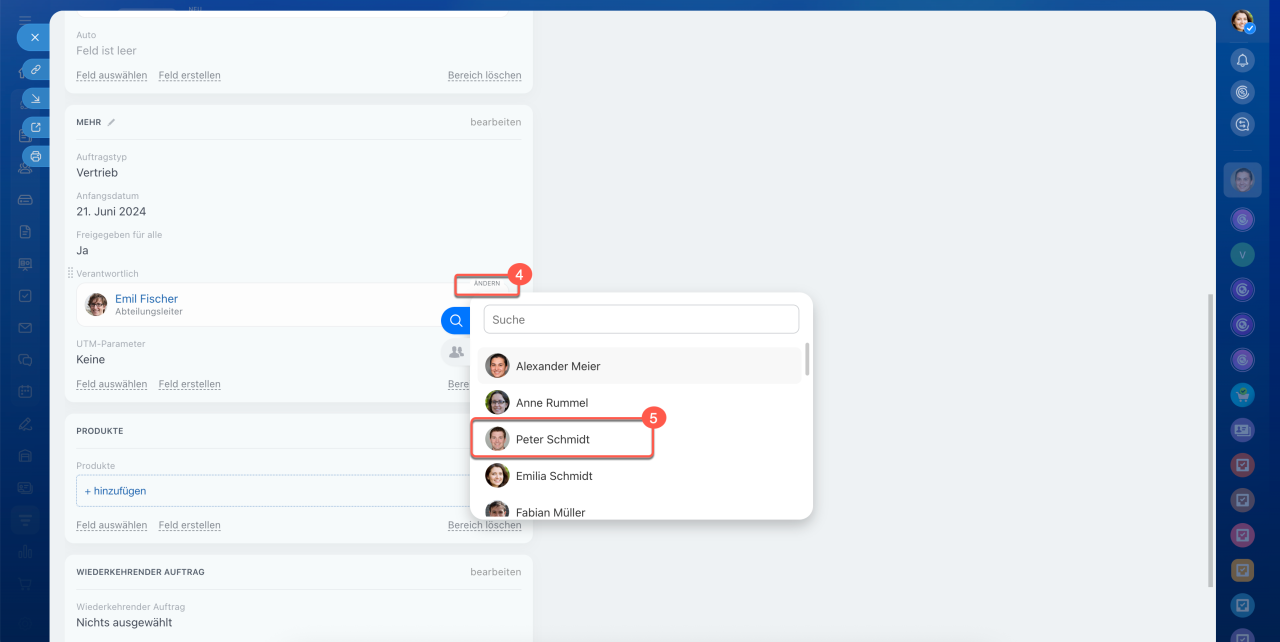Viewport: 1280px width, 642px height.
Task: Click the copy link icon on the panel edge
Action: pos(36,70)
